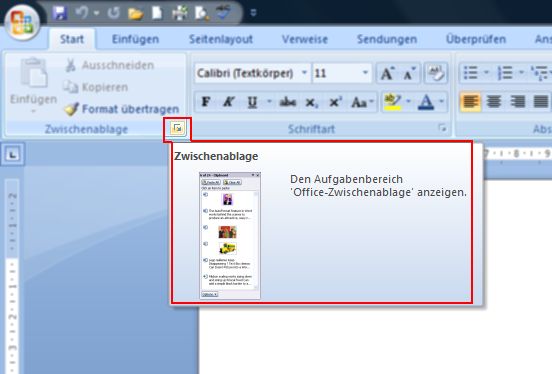Undo the last action
This screenshot has width=552, height=374.
coord(82,13)
